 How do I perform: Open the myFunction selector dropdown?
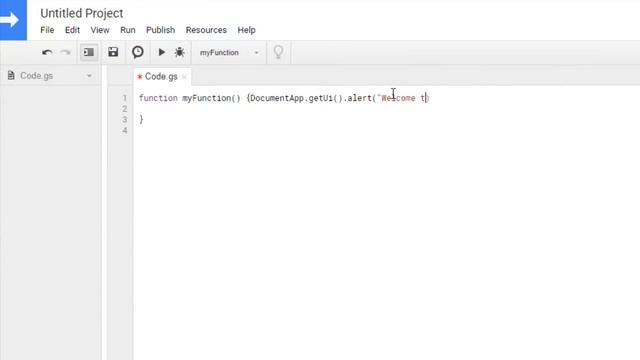coord(229,53)
